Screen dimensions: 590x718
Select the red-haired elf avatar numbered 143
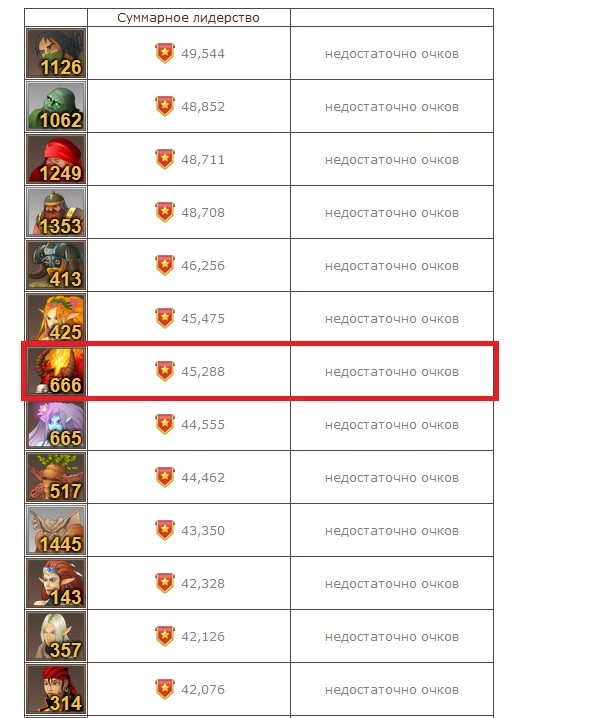[x=56, y=583]
